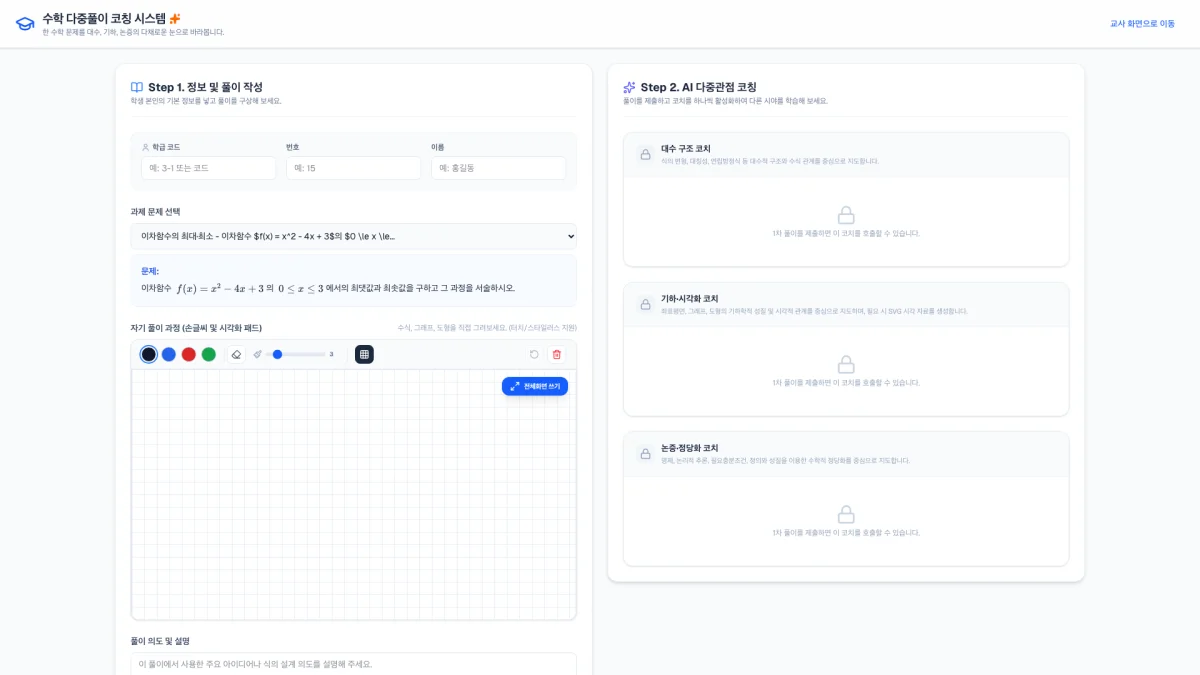Click the large lock in 논증·정당화 코치 card
Viewport: 1200px width, 675px height.
pos(846,514)
